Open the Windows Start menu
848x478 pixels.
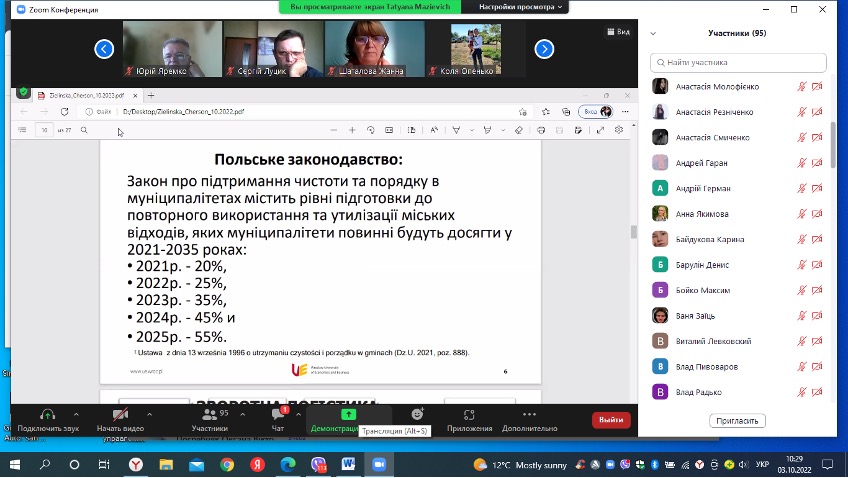[15, 464]
